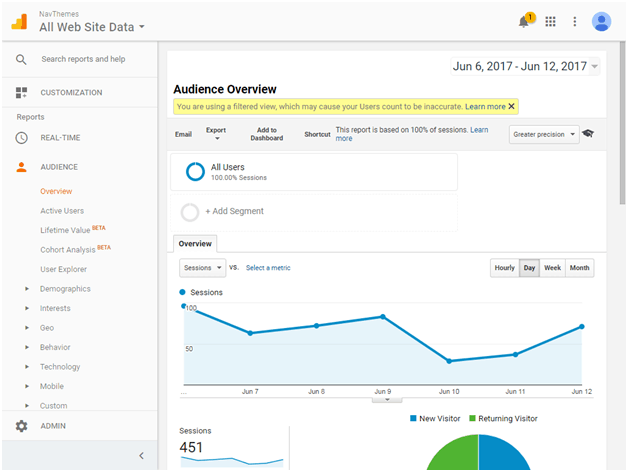Viewport: 628px width, 472px height.
Task: Click the New Visitor blue legend swatch
Action: (x=413, y=418)
